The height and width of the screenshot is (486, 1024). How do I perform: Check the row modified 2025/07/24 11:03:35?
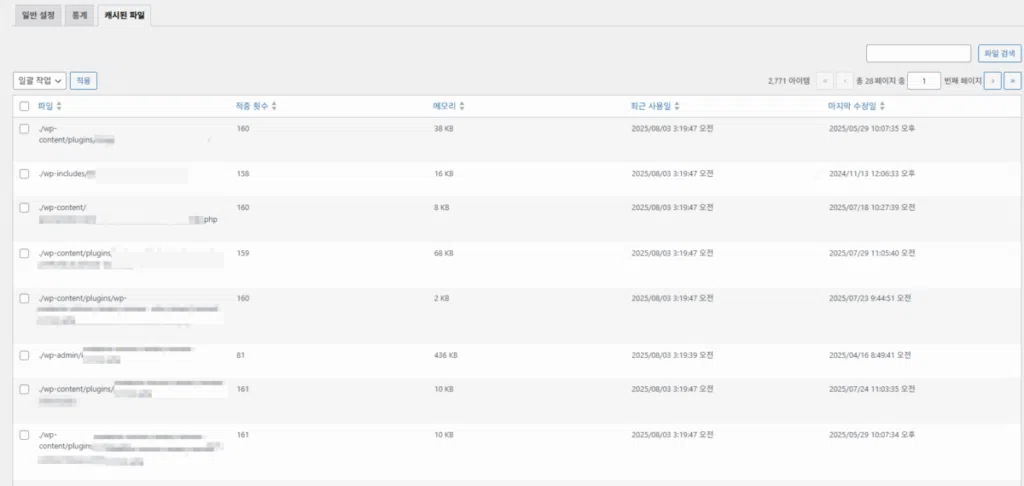(x=24, y=389)
